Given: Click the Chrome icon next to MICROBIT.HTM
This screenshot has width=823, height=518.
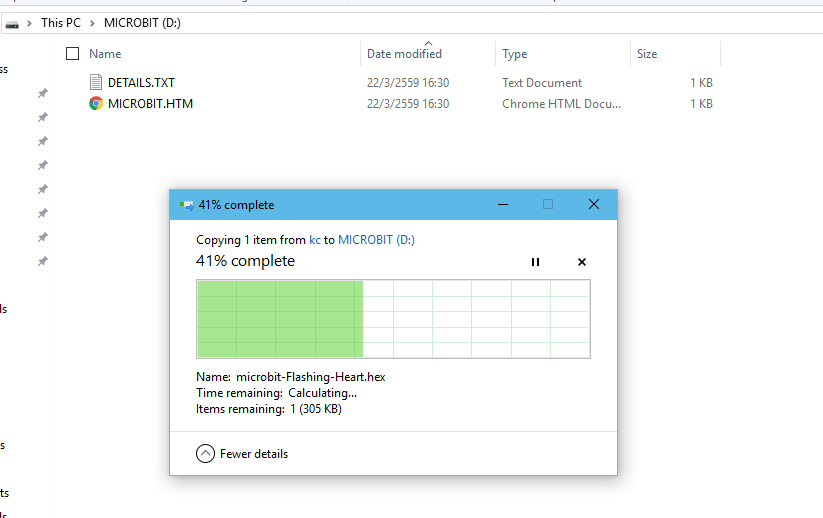Looking at the screenshot, I should (96, 103).
